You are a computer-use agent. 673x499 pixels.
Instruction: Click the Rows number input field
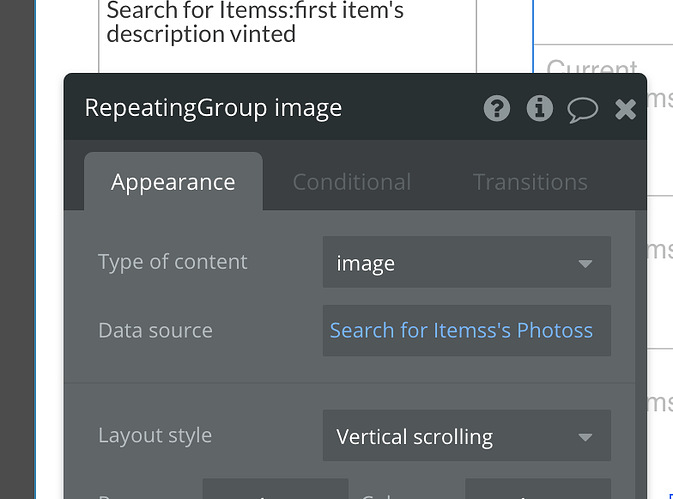pyautogui.click(x=275, y=490)
